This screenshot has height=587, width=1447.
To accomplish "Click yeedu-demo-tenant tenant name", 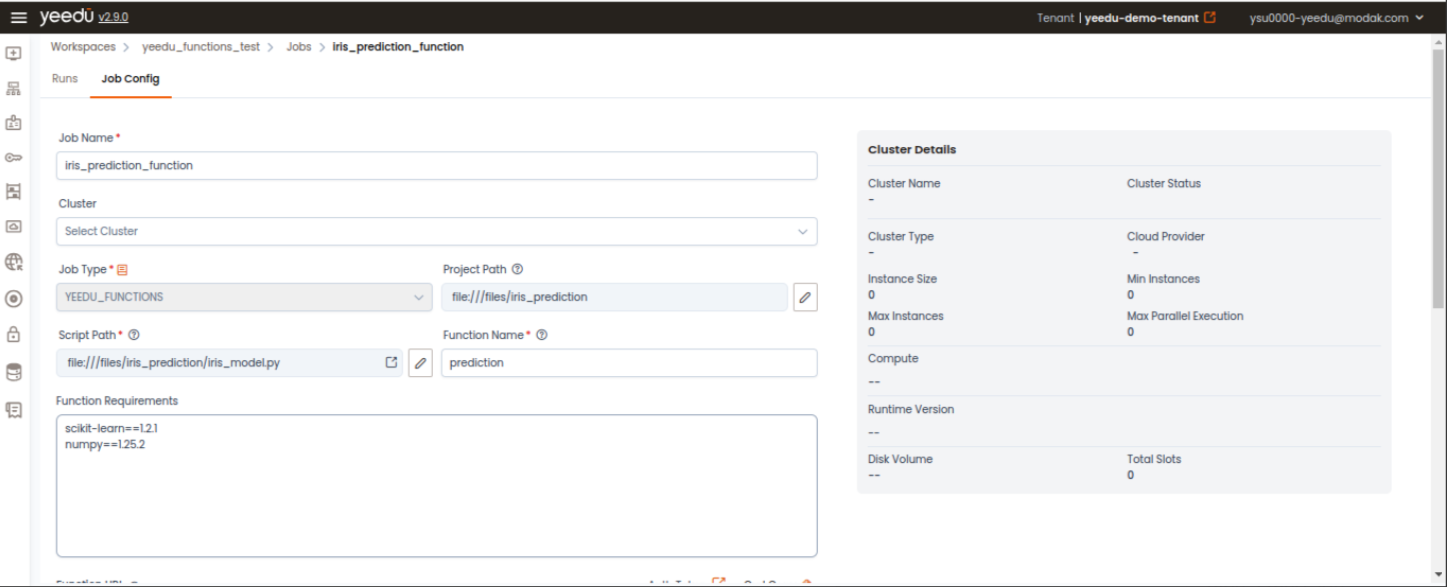I will point(1141,18).
